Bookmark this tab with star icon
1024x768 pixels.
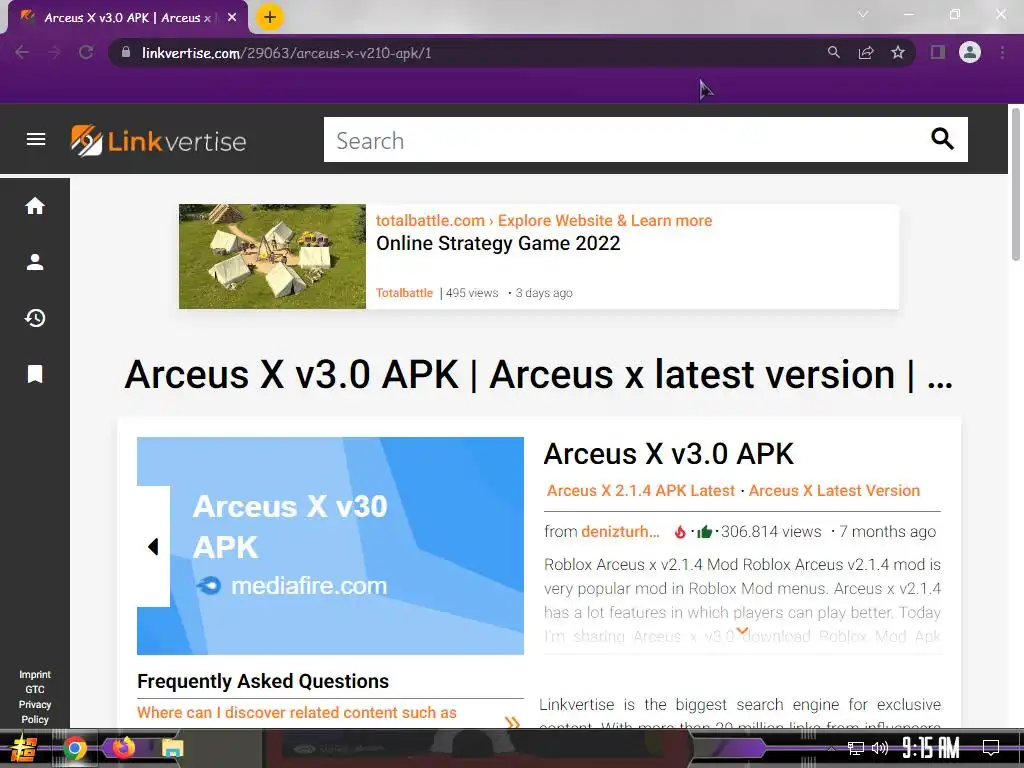coord(898,52)
